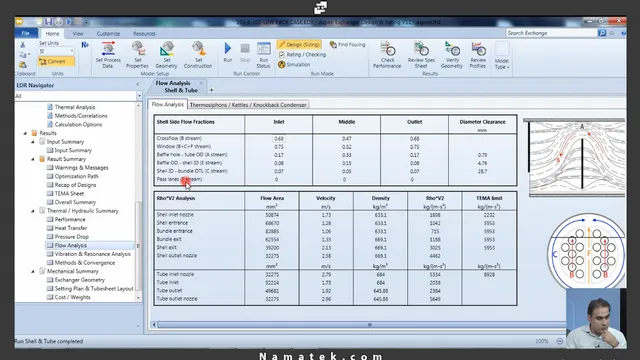Viewport: 640px width, 360px height.
Task: Open Heat Transfer results
Action: click(x=67, y=228)
